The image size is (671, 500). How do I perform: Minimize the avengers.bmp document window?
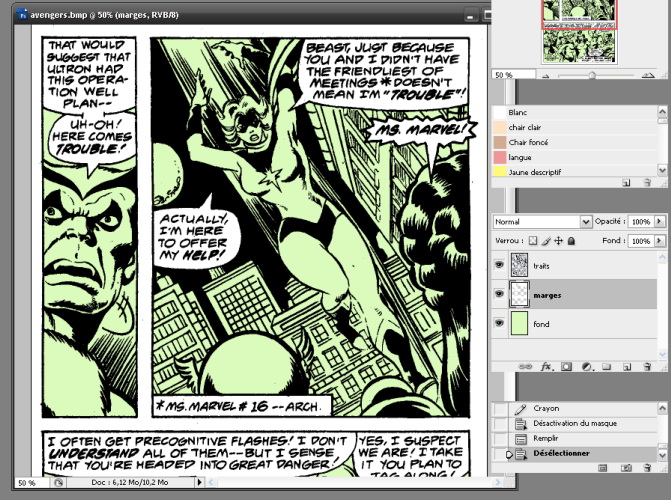[x=470, y=15]
